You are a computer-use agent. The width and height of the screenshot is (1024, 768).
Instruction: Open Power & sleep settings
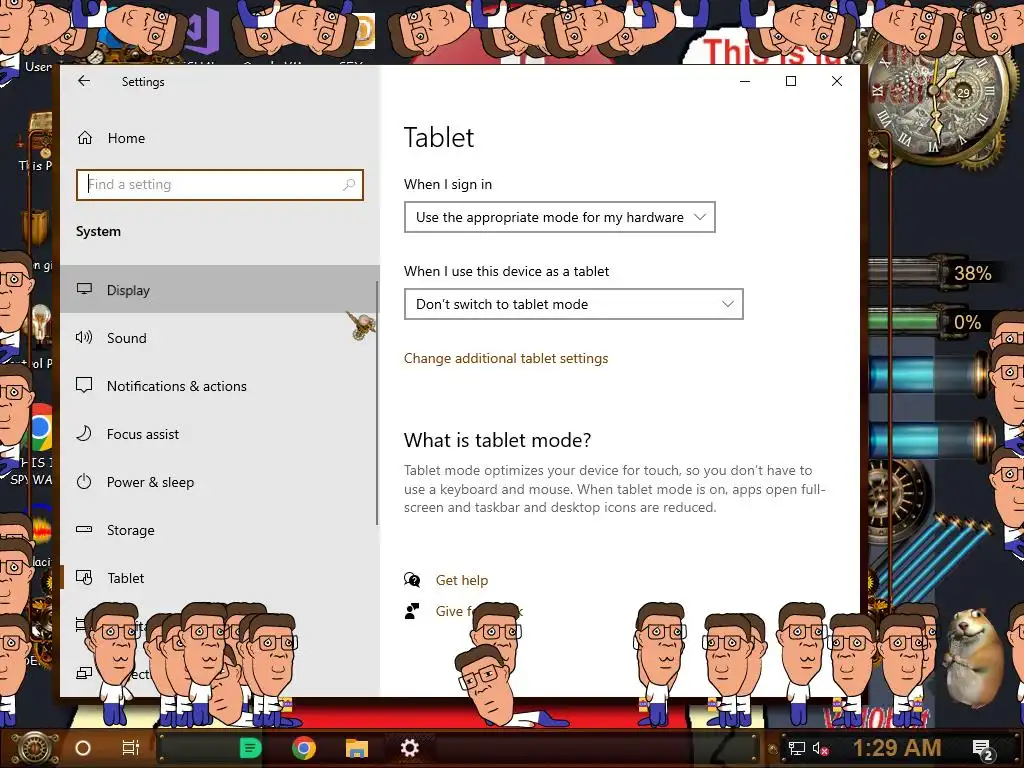click(219, 482)
